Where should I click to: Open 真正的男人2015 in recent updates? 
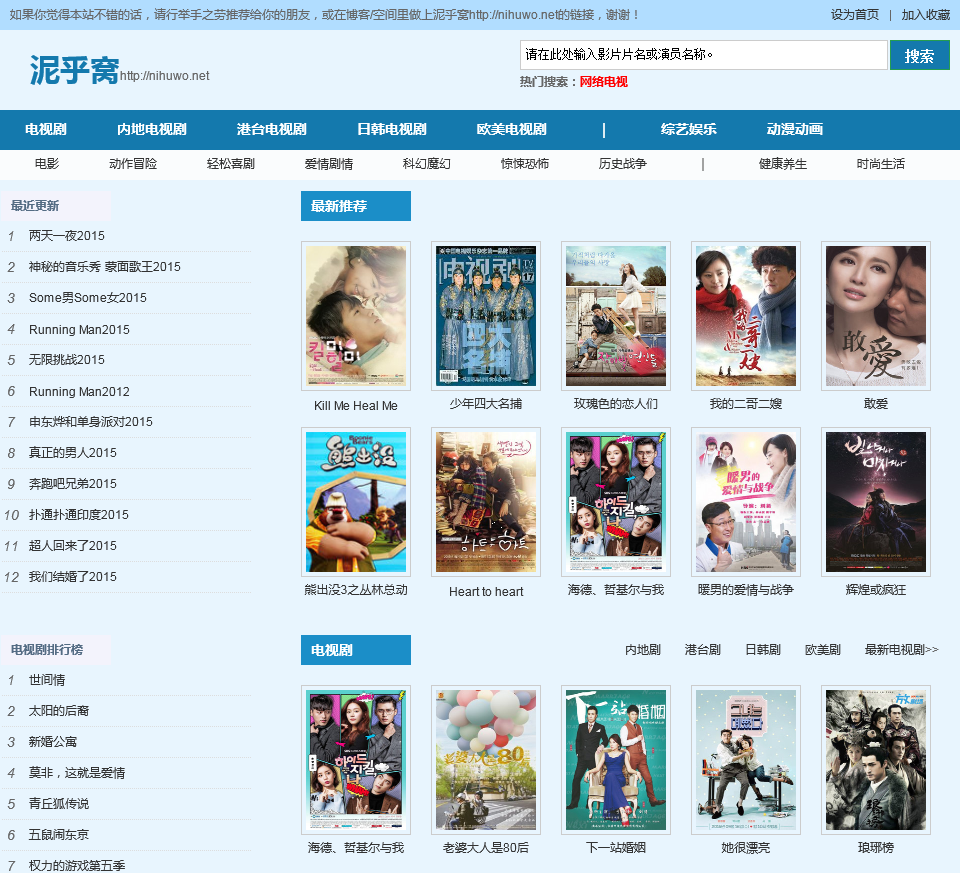(72, 452)
